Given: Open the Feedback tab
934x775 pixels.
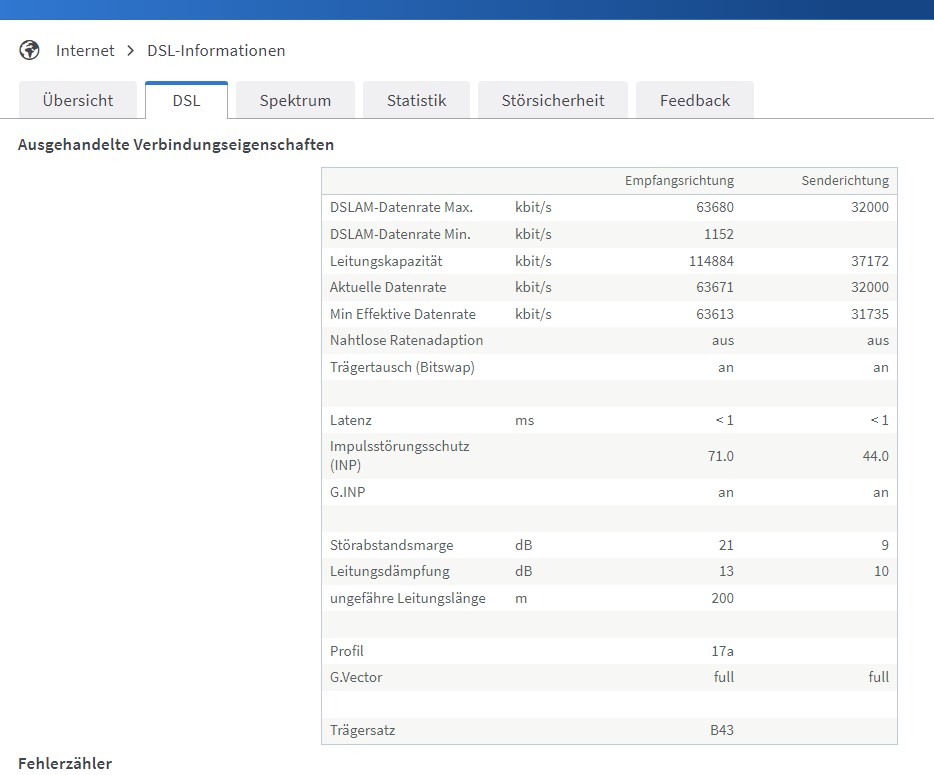Looking at the screenshot, I should point(695,100).
